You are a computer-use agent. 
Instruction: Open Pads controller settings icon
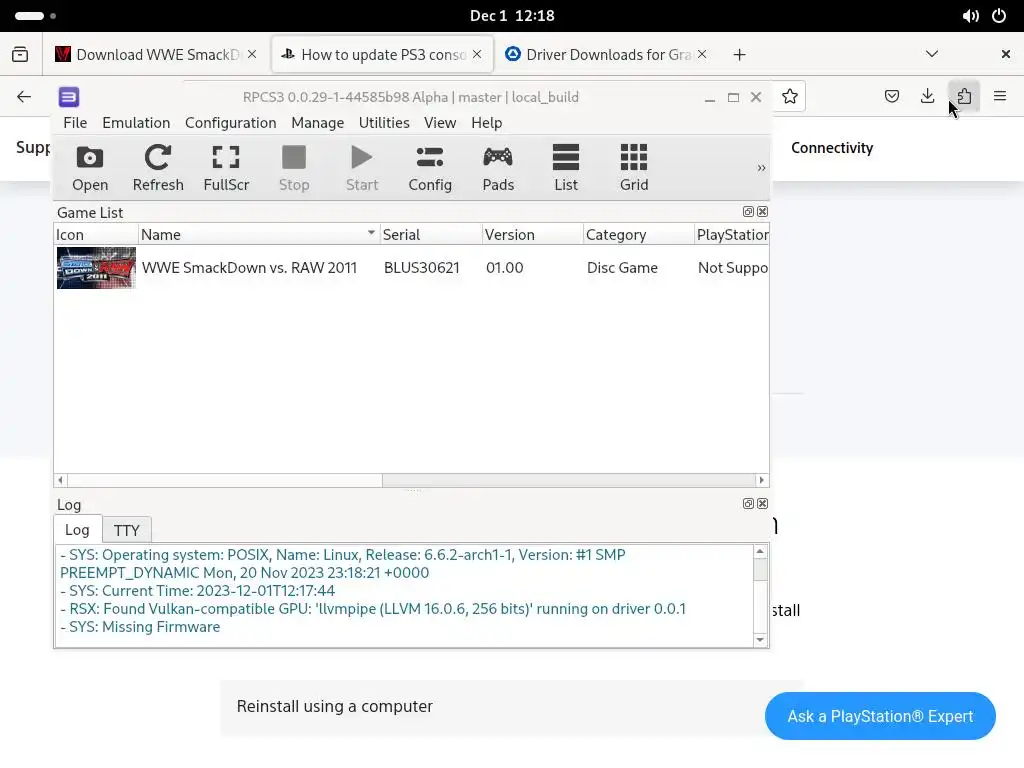[x=498, y=168]
